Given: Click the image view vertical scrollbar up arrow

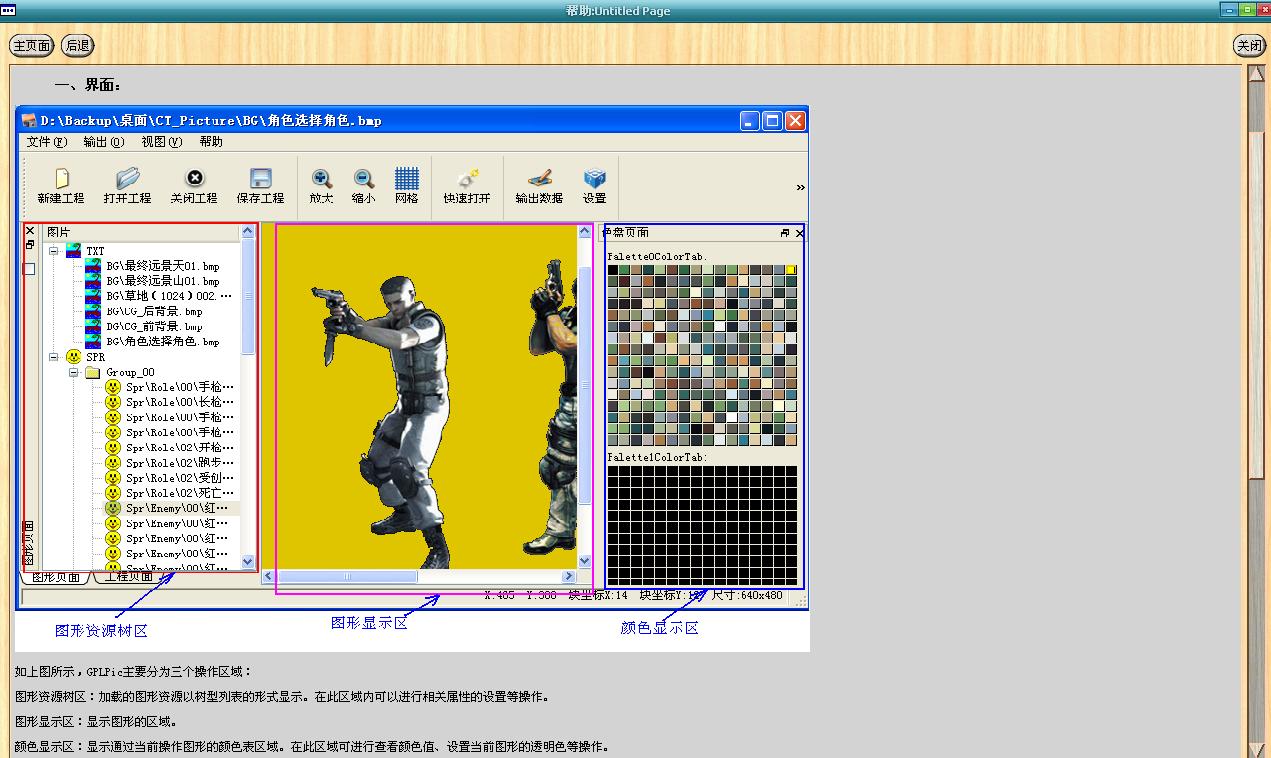Looking at the screenshot, I should click(585, 232).
